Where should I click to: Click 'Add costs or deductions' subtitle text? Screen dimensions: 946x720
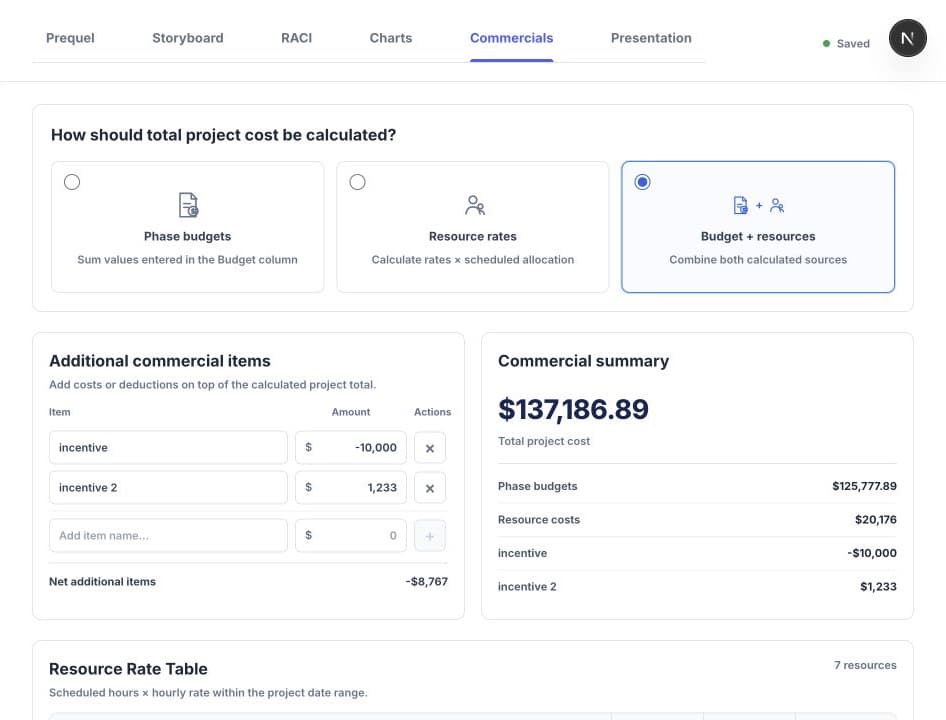212,384
